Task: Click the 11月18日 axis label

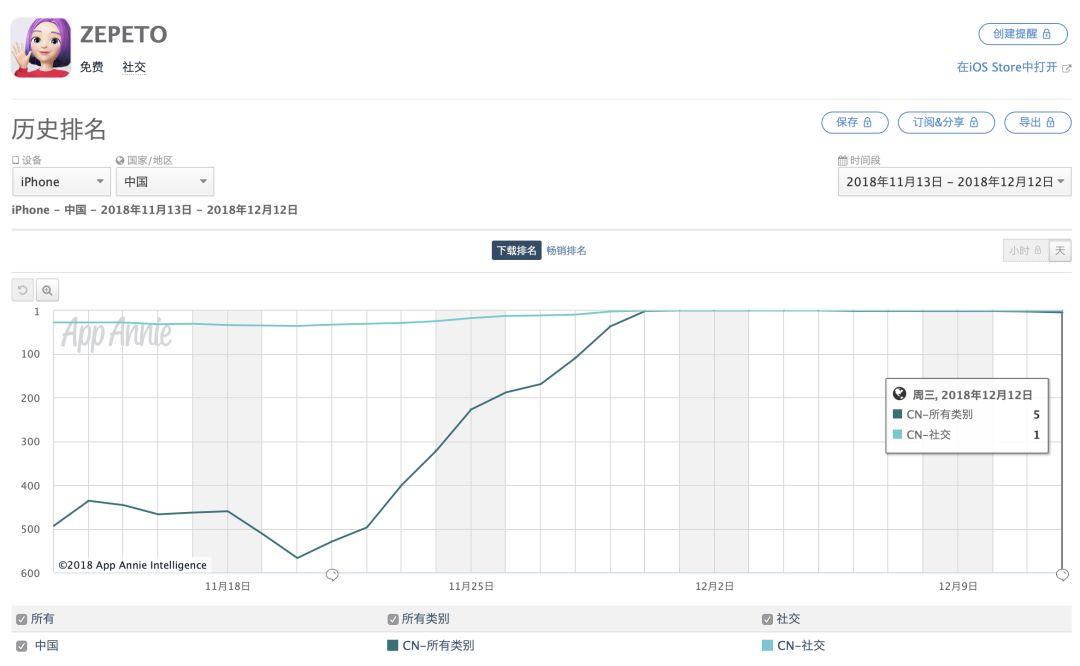Action: pos(227,586)
